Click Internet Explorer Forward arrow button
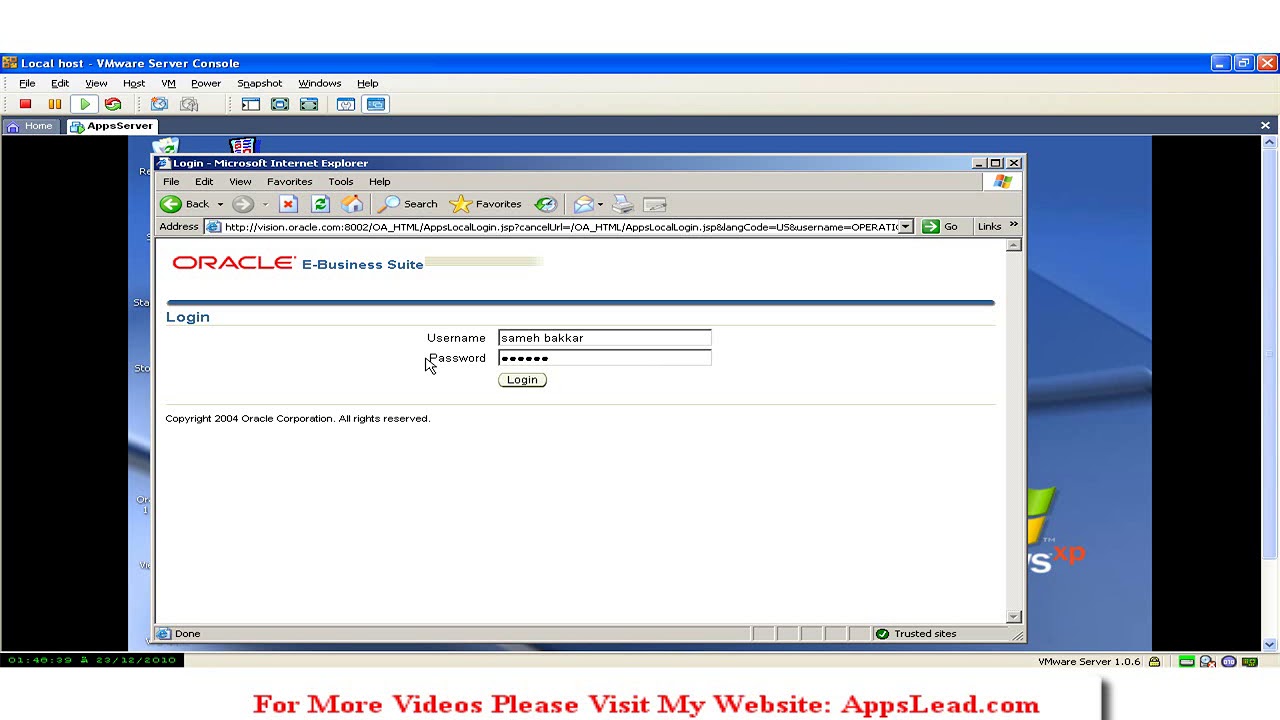Image resolution: width=1280 pixels, height=720 pixels. point(242,204)
